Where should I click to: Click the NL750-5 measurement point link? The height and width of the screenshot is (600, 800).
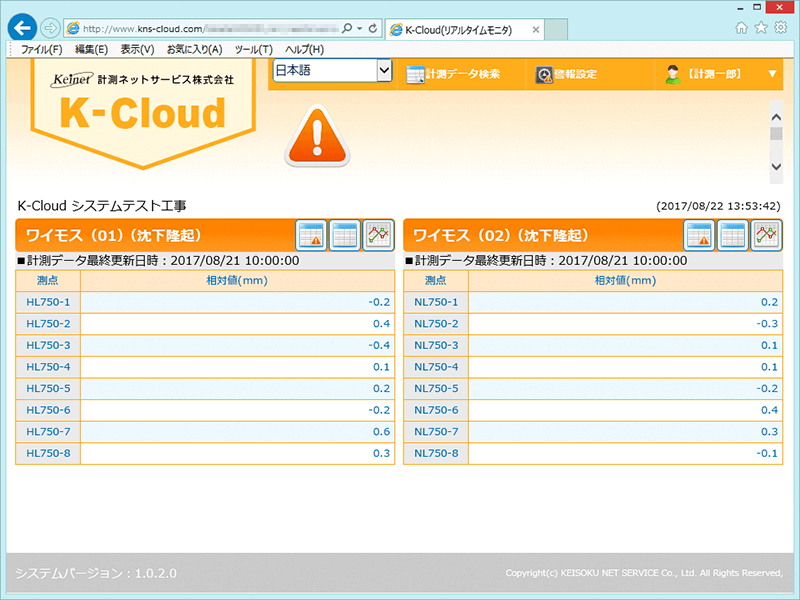point(436,388)
